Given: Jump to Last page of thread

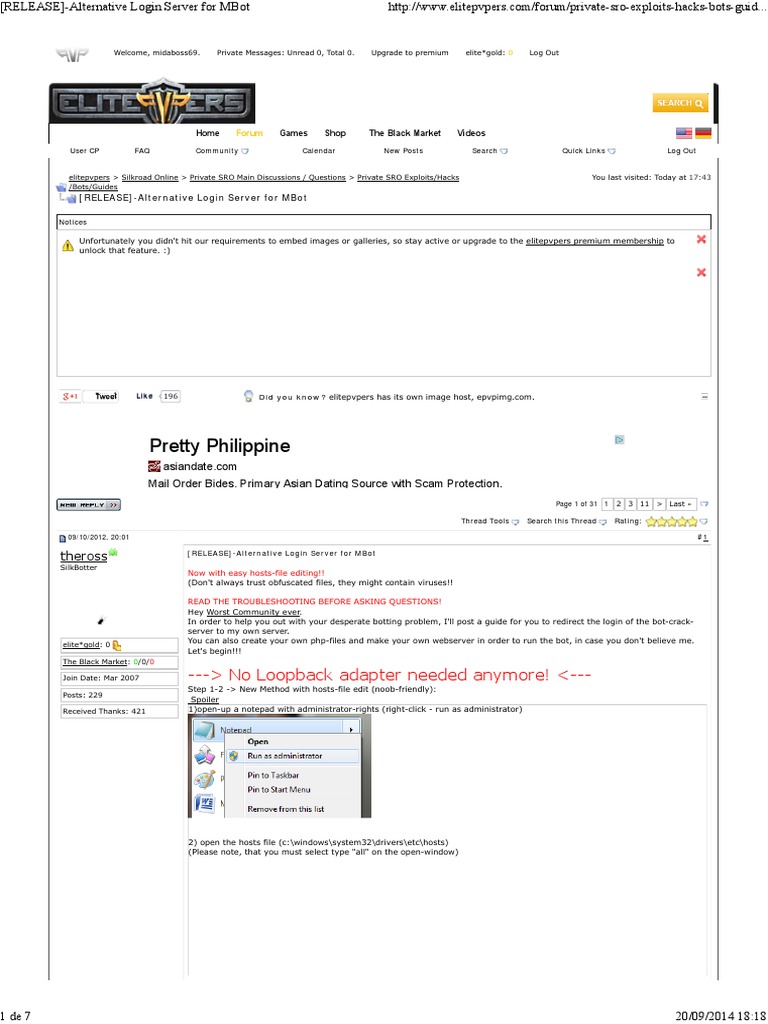Looking at the screenshot, I should pos(680,504).
